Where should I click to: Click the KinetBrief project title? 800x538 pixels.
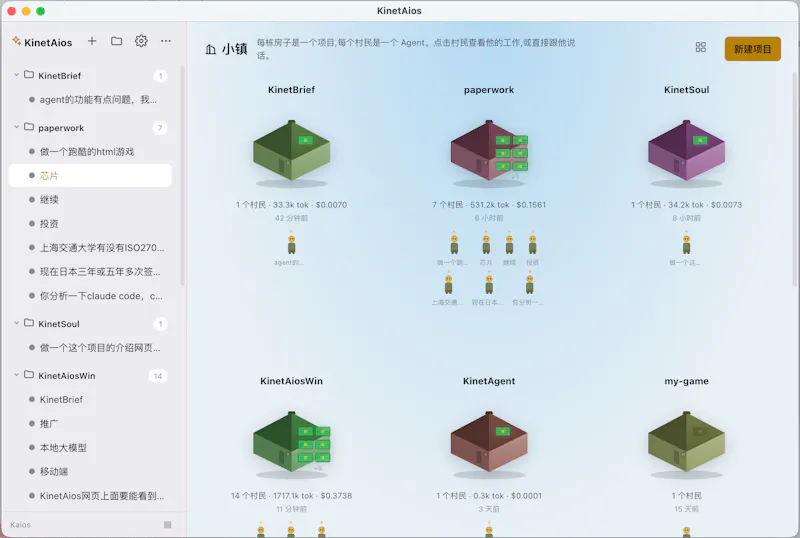point(291,90)
